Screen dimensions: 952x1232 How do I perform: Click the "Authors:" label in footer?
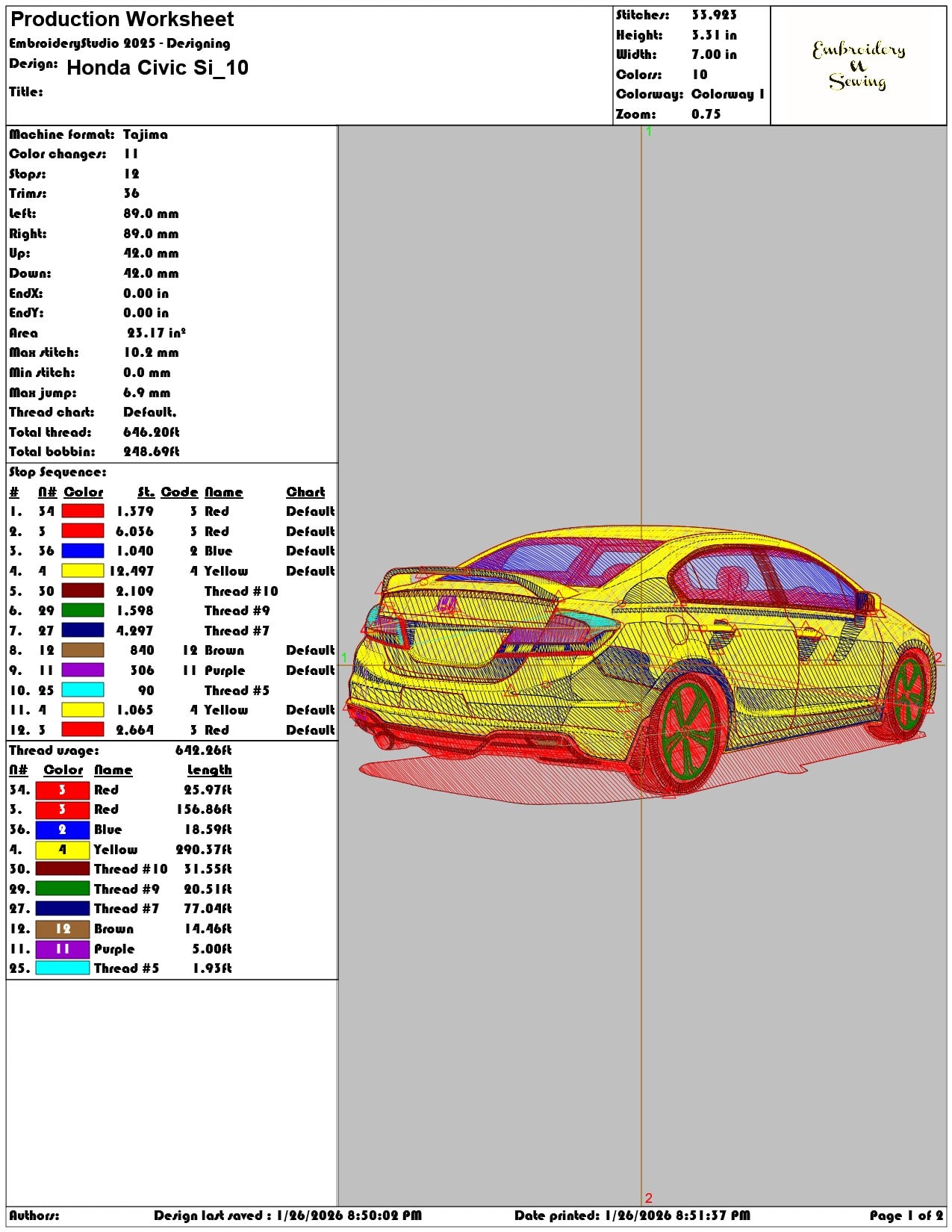34,1216
